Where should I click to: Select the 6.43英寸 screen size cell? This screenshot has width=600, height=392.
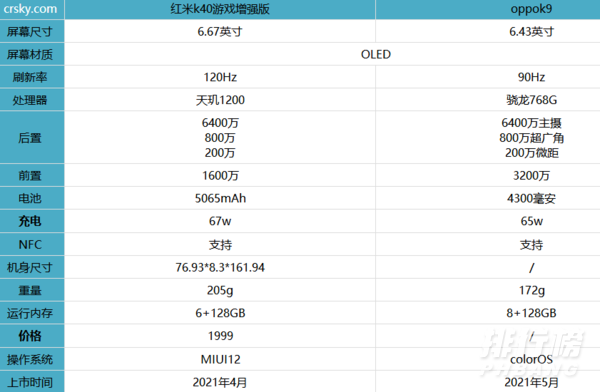point(488,31)
